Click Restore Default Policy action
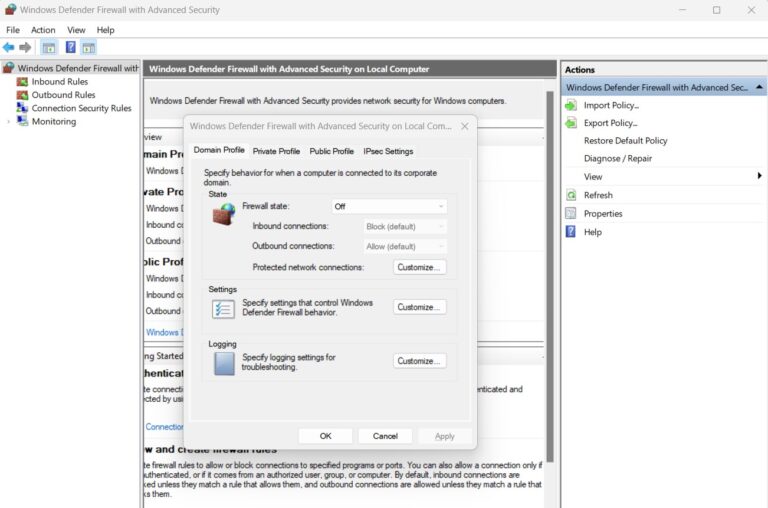 click(x=625, y=141)
